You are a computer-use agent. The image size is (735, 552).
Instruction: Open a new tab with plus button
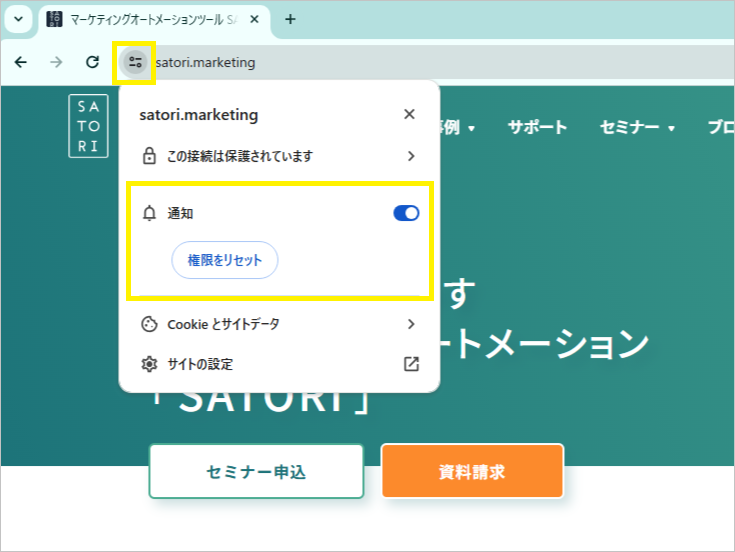coord(290,19)
